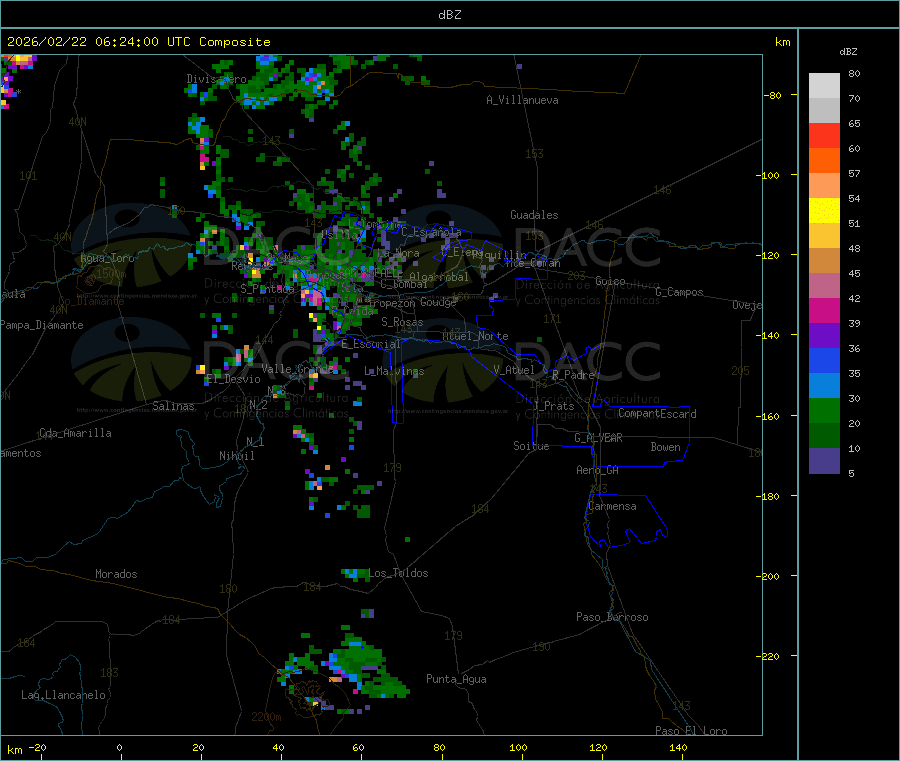Click the Nihuil map label
This screenshot has height=761, width=900.
click(x=236, y=456)
